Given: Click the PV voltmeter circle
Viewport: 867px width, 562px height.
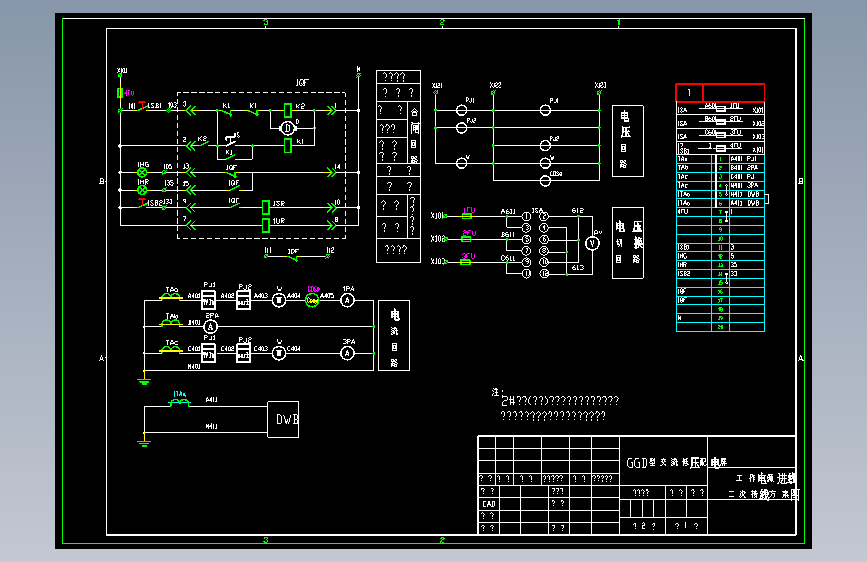Looking at the screenshot, I should tap(593, 243).
